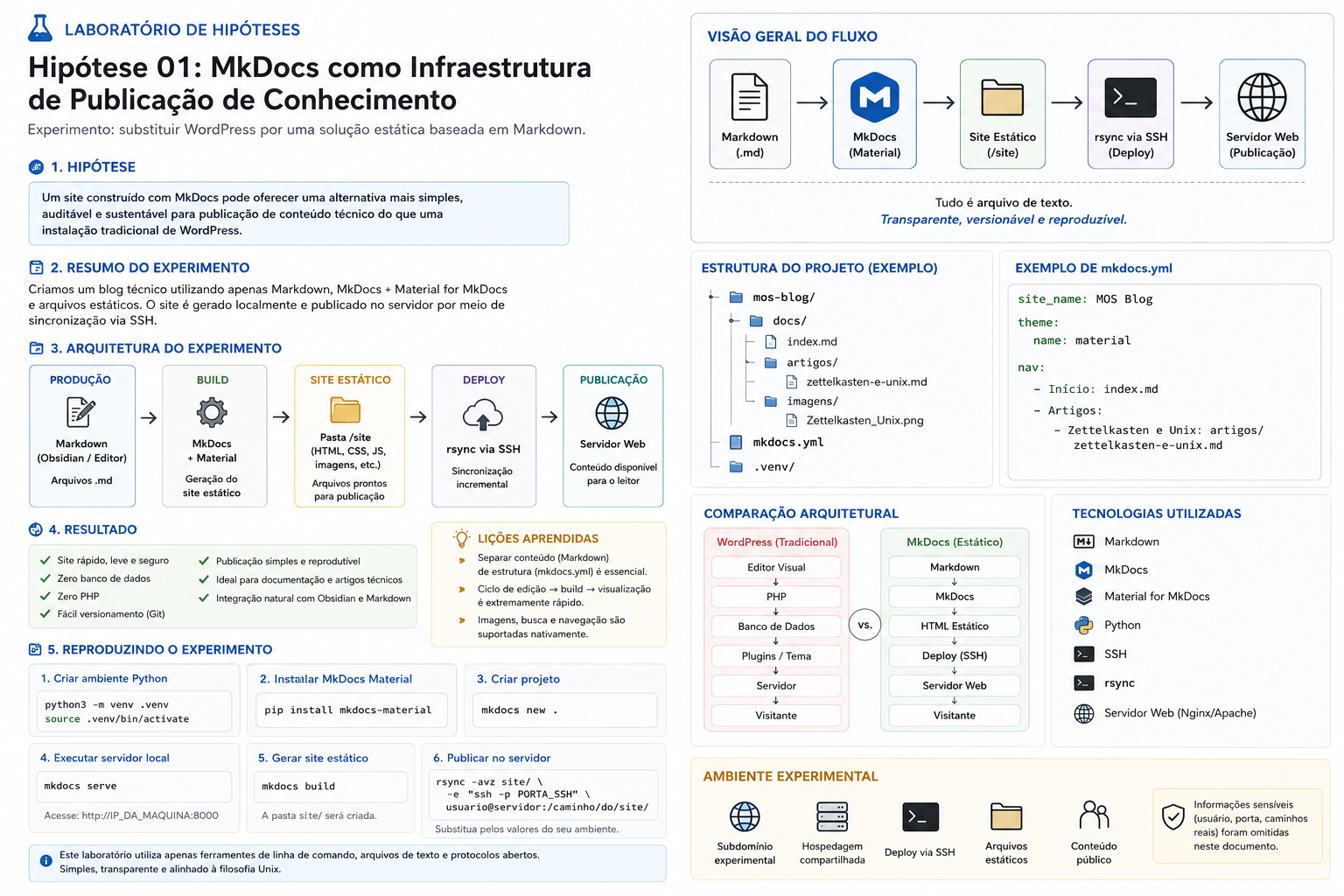Click the 'Editor Visual' box in WordPress column
This screenshot has width=1344, height=896.
(776, 567)
